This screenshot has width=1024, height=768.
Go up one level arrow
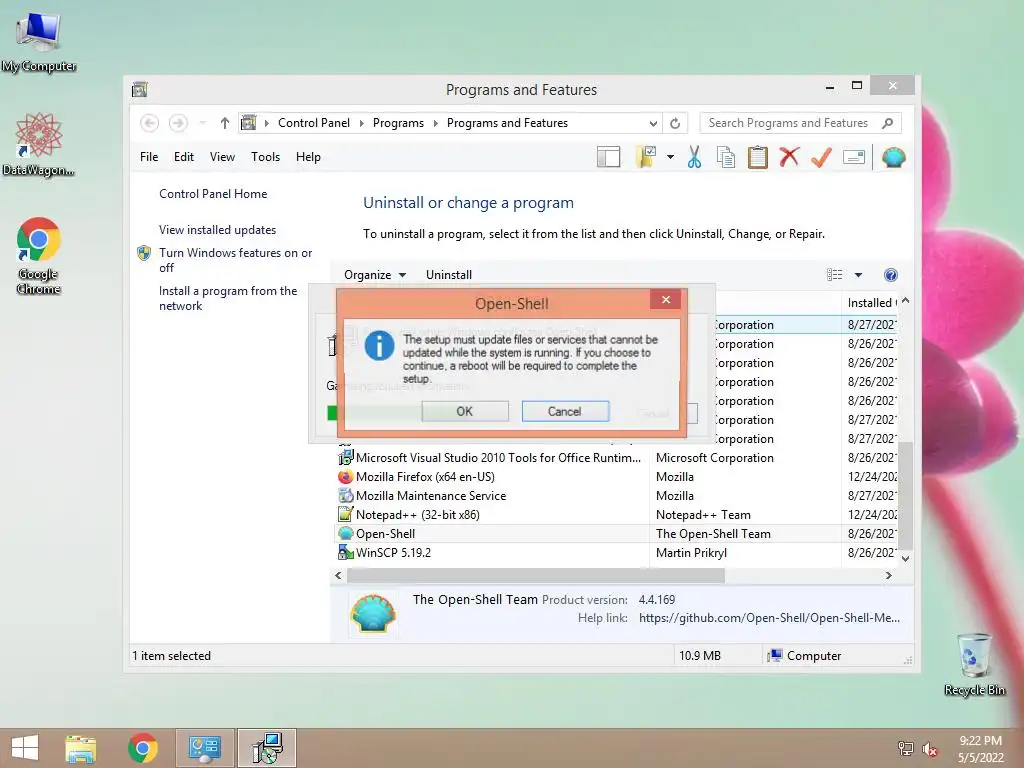click(225, 123)
